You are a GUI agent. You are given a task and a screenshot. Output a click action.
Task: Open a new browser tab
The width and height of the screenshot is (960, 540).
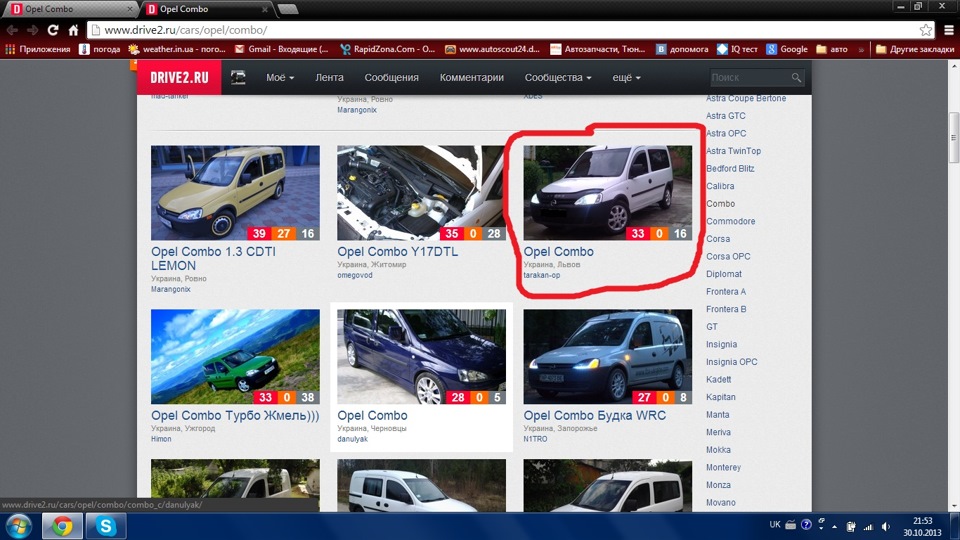pyautogui.click(x=287, y=9)
